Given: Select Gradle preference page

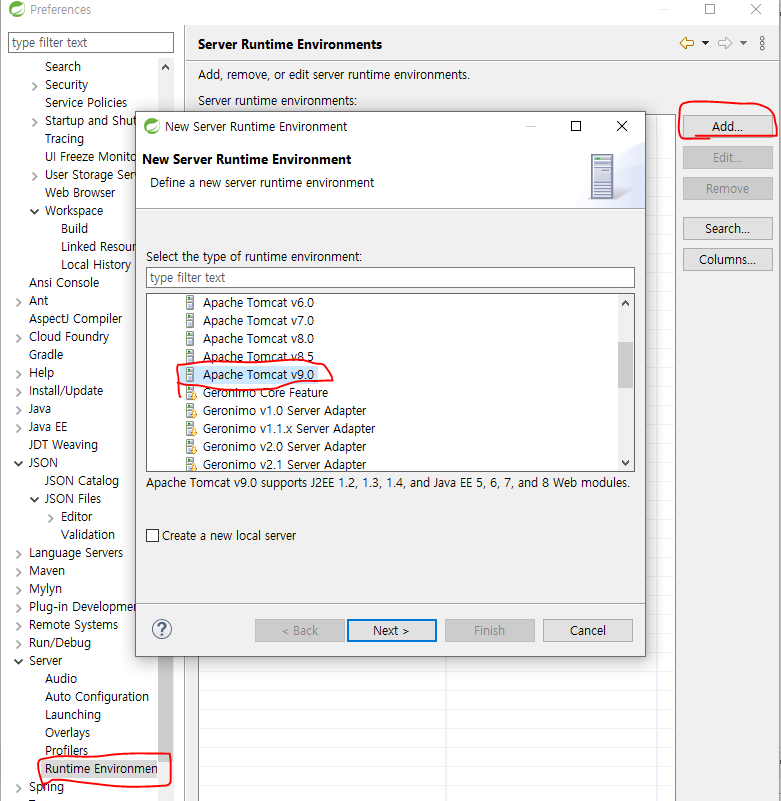Looking at the screenshot, I should pos(46,355).
